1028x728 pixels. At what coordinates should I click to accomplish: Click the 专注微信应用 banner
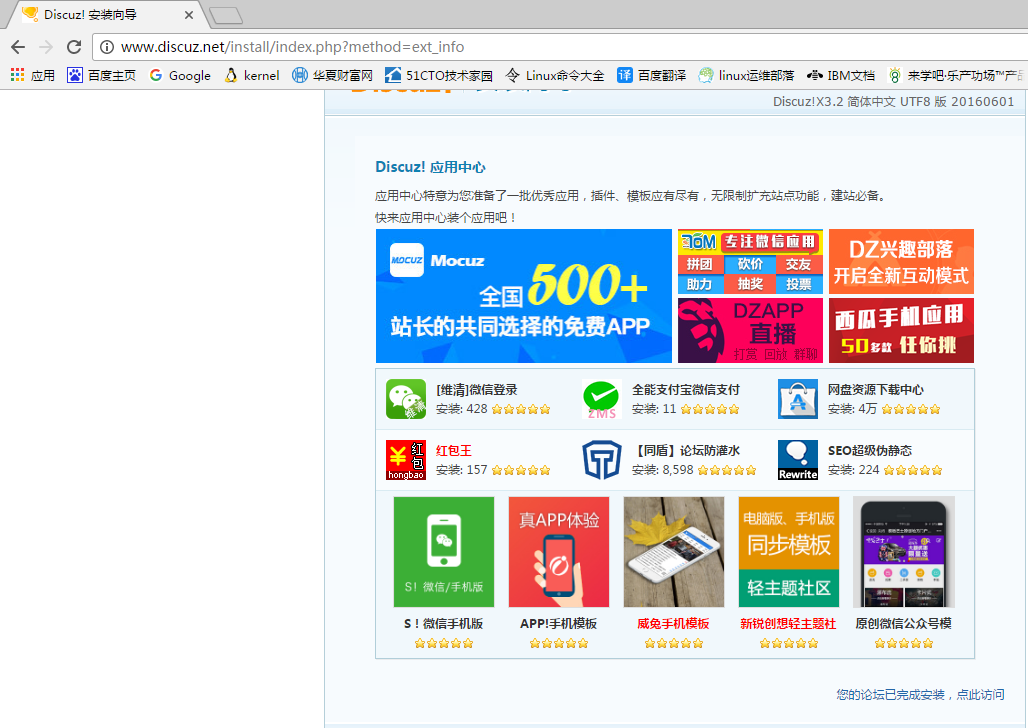(x=750, y=262)
